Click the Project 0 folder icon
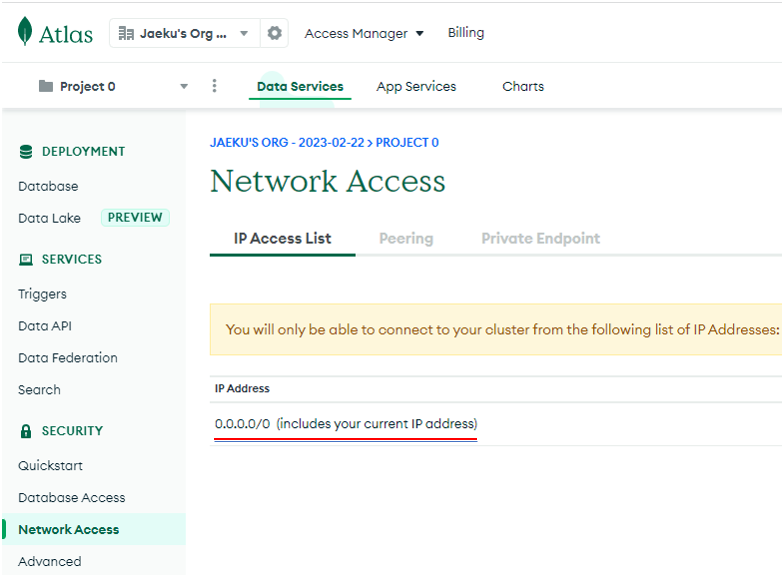Image resolution: width=783 pixels, height=575 pixels. pos(46,86)
